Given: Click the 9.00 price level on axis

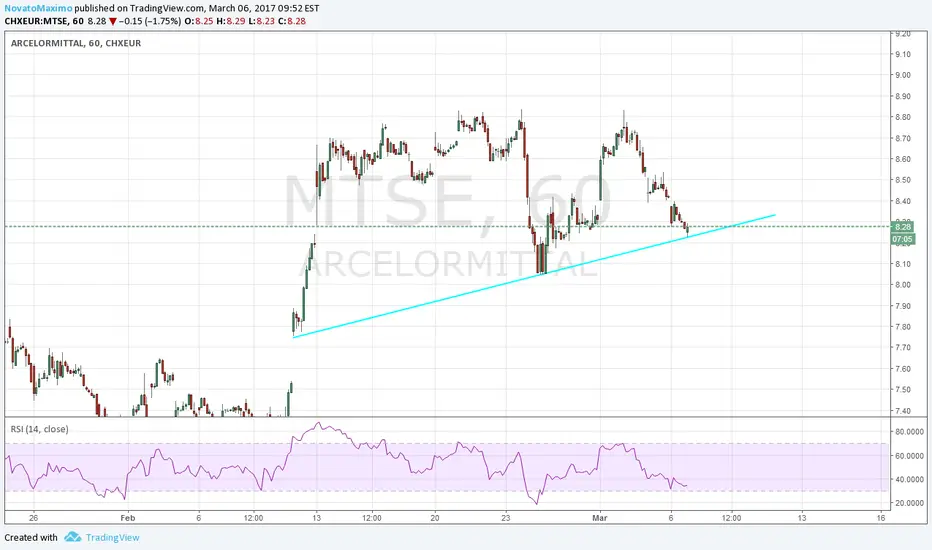Looking at the screenshot, I should click(903, 75).
